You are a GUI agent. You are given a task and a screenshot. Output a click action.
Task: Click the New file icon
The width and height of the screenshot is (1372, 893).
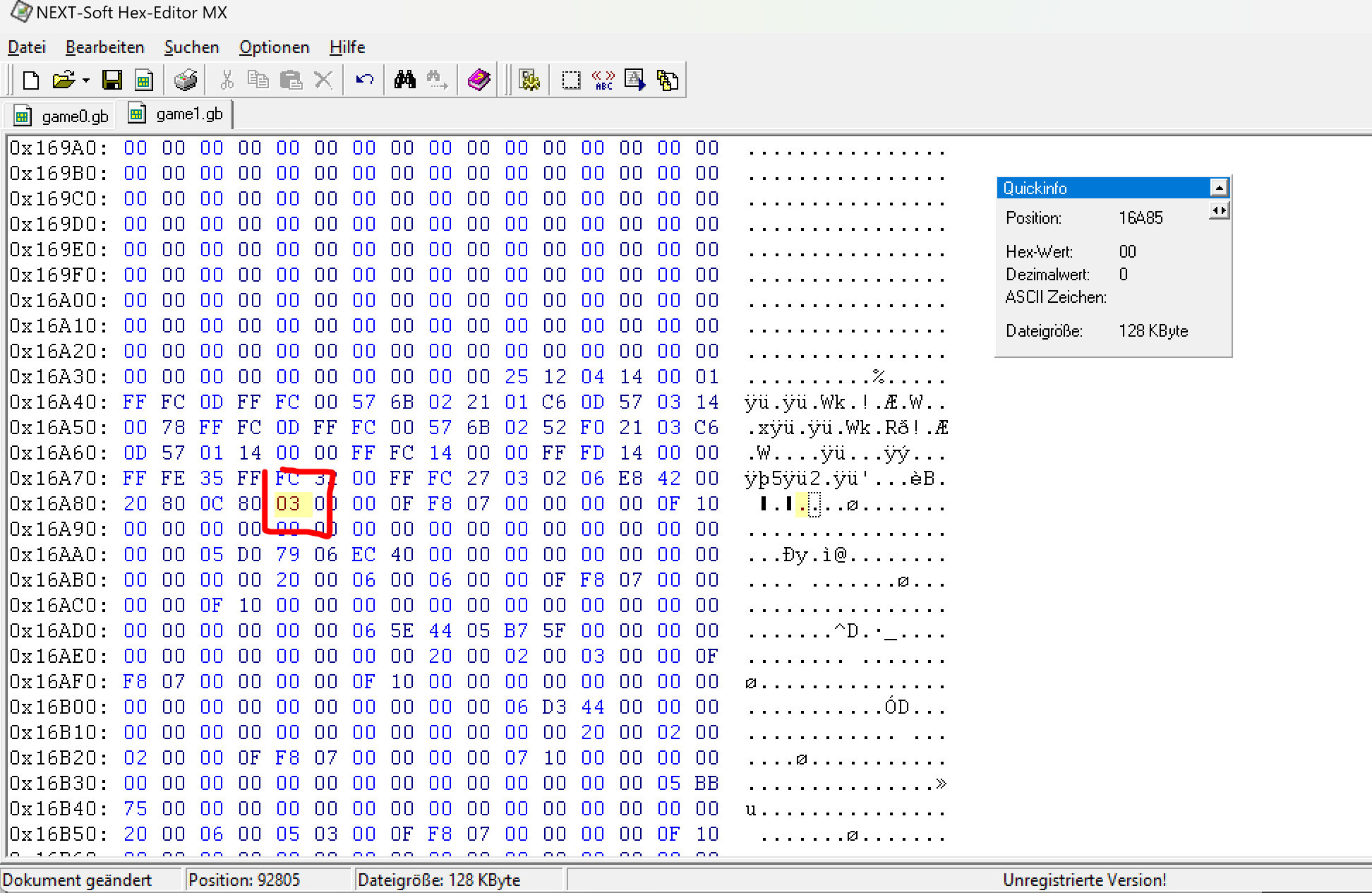tap(30, 80)
